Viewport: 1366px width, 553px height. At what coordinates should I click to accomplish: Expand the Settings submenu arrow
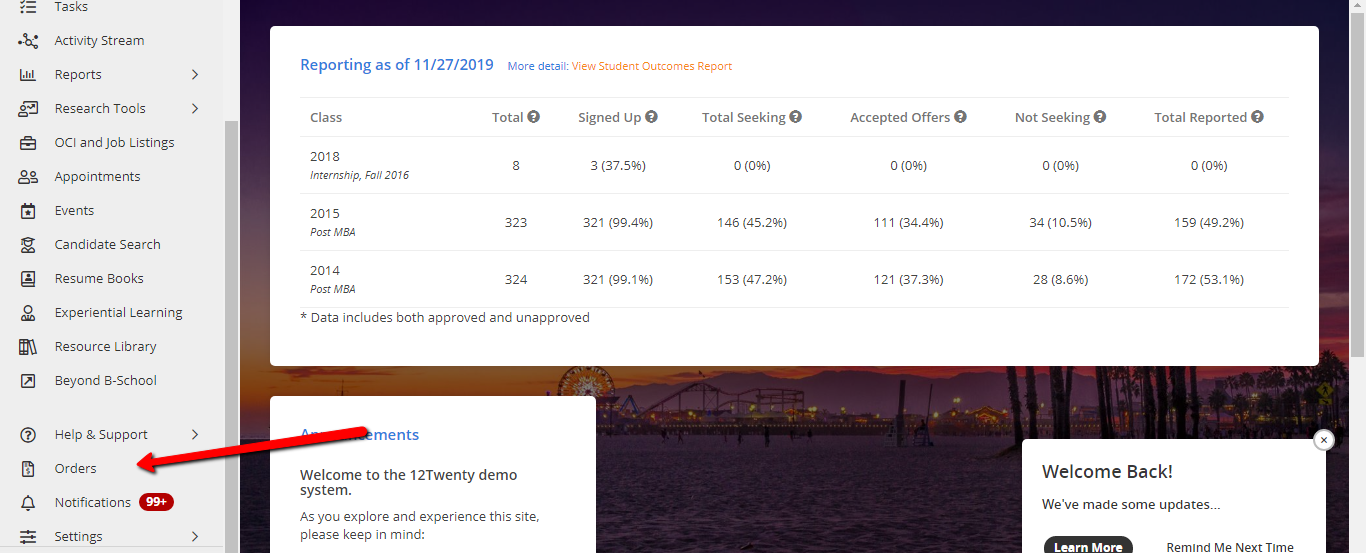pos(195,536)
